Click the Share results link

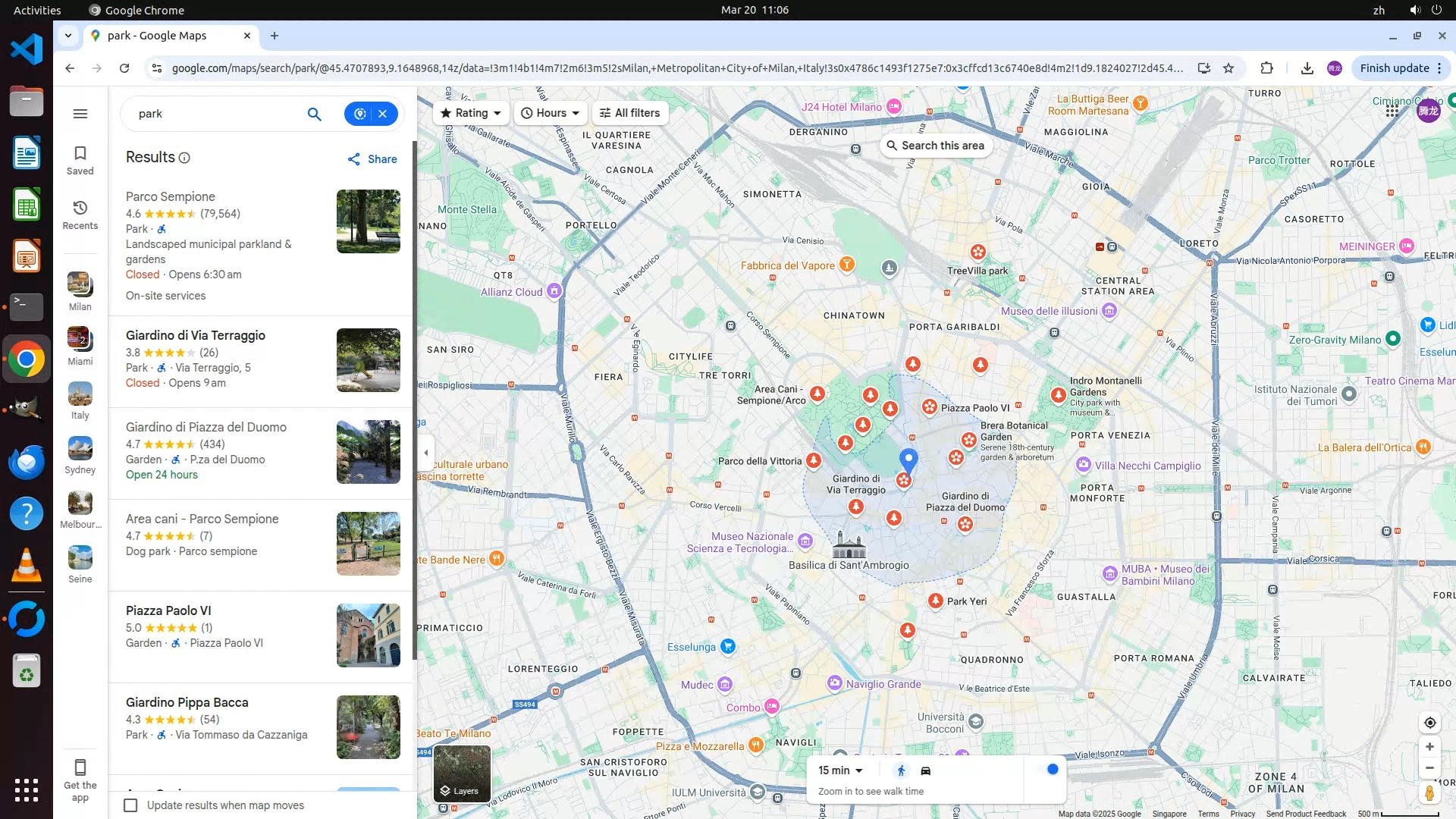click(x=372, y=159)
